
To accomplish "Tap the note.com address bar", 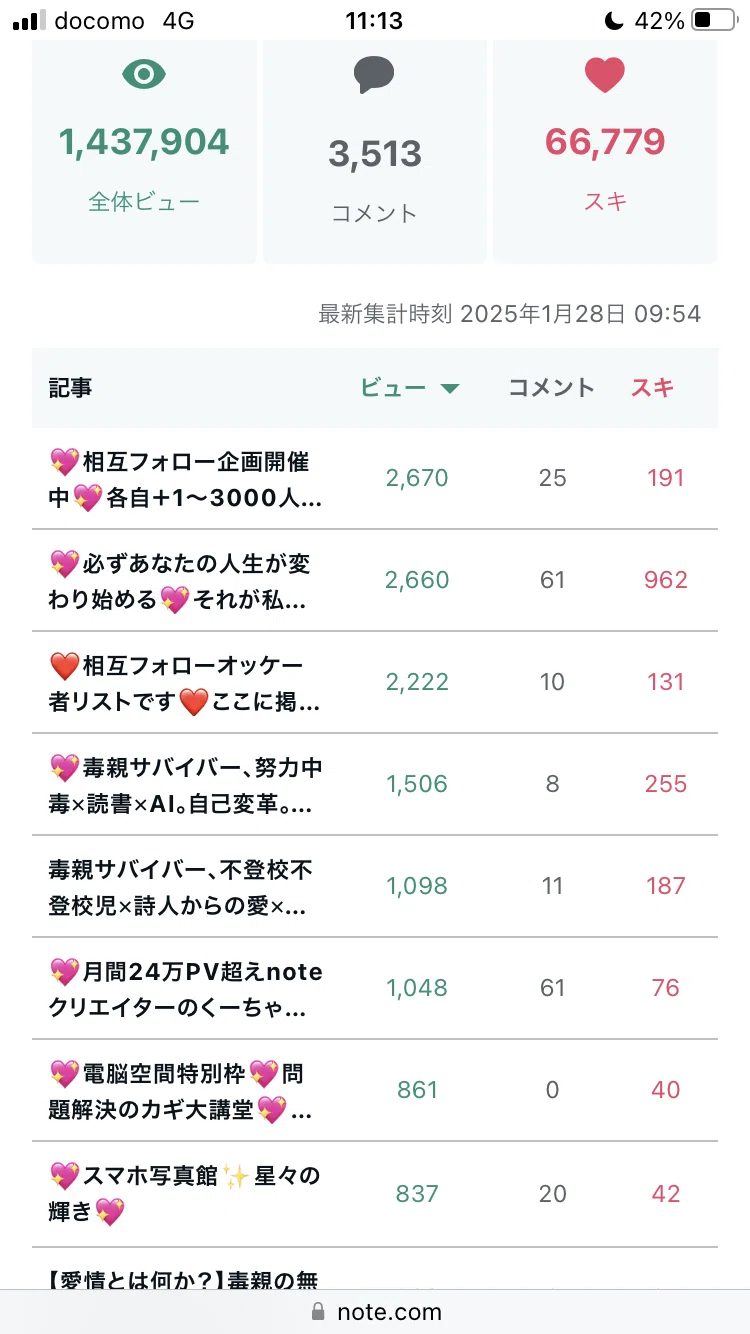I will point(375,1311).
